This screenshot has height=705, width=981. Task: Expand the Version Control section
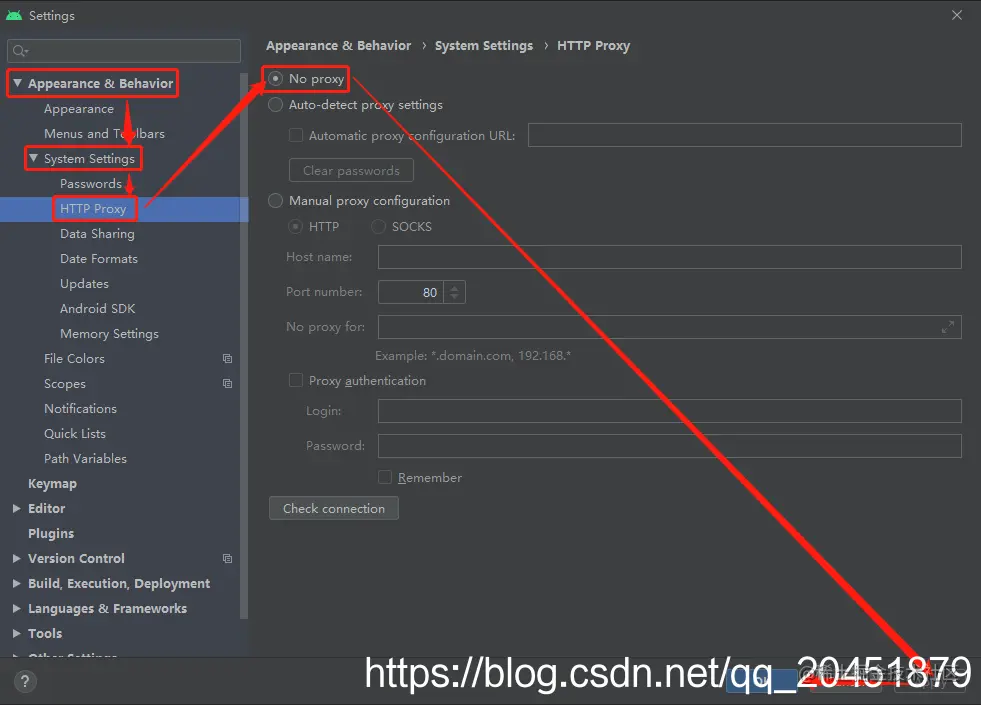(x=17, y=559)
